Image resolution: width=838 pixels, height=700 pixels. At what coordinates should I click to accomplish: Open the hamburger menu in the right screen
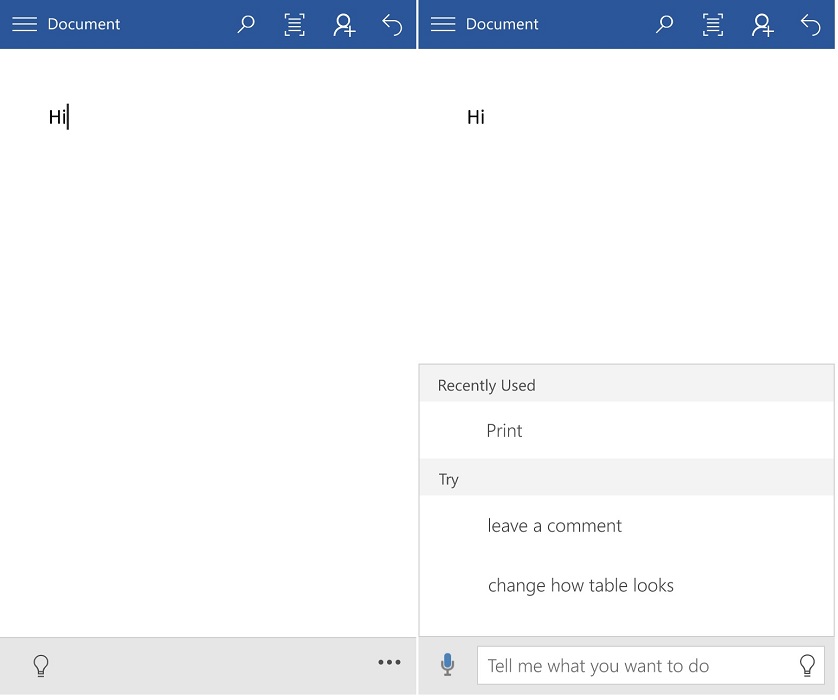point(443,24)
